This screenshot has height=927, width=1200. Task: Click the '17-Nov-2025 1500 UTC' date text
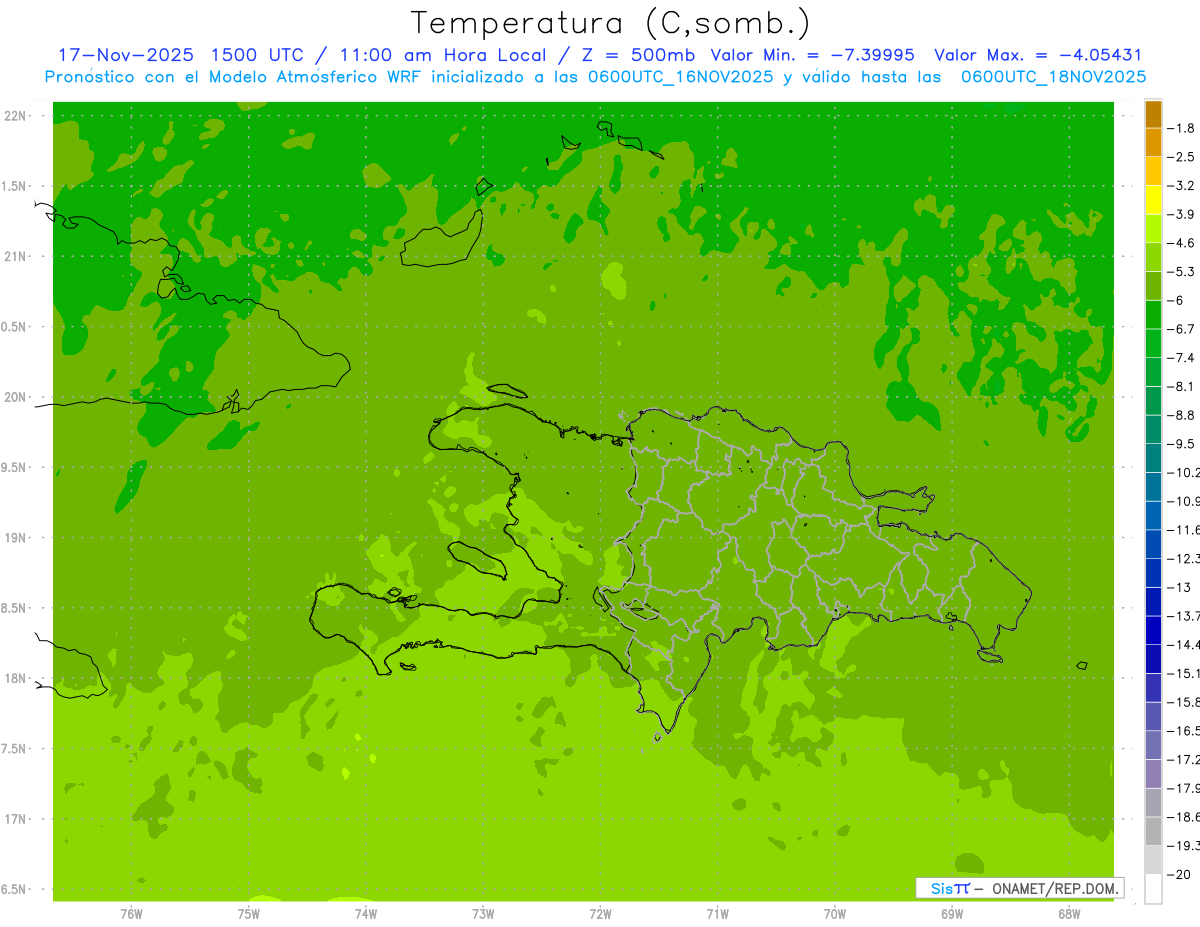[181, 55]
